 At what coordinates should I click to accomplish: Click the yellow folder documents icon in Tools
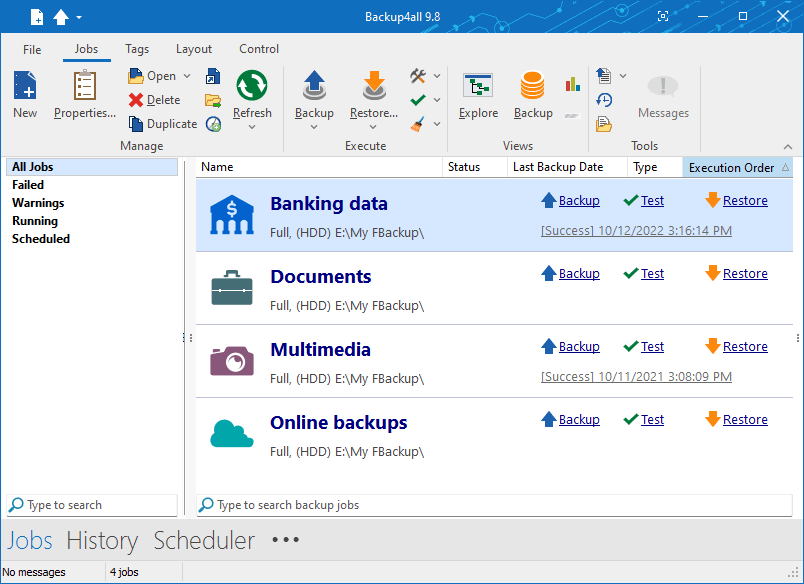604,124
